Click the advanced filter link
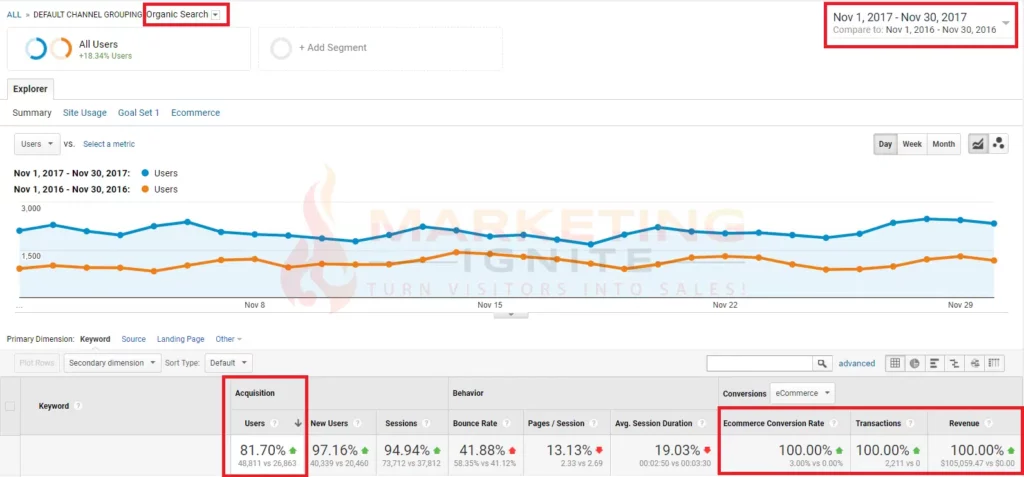Image resolution: width=1024 pixels, height=477 pixels. pyautogui.click(x=856, y=363)
